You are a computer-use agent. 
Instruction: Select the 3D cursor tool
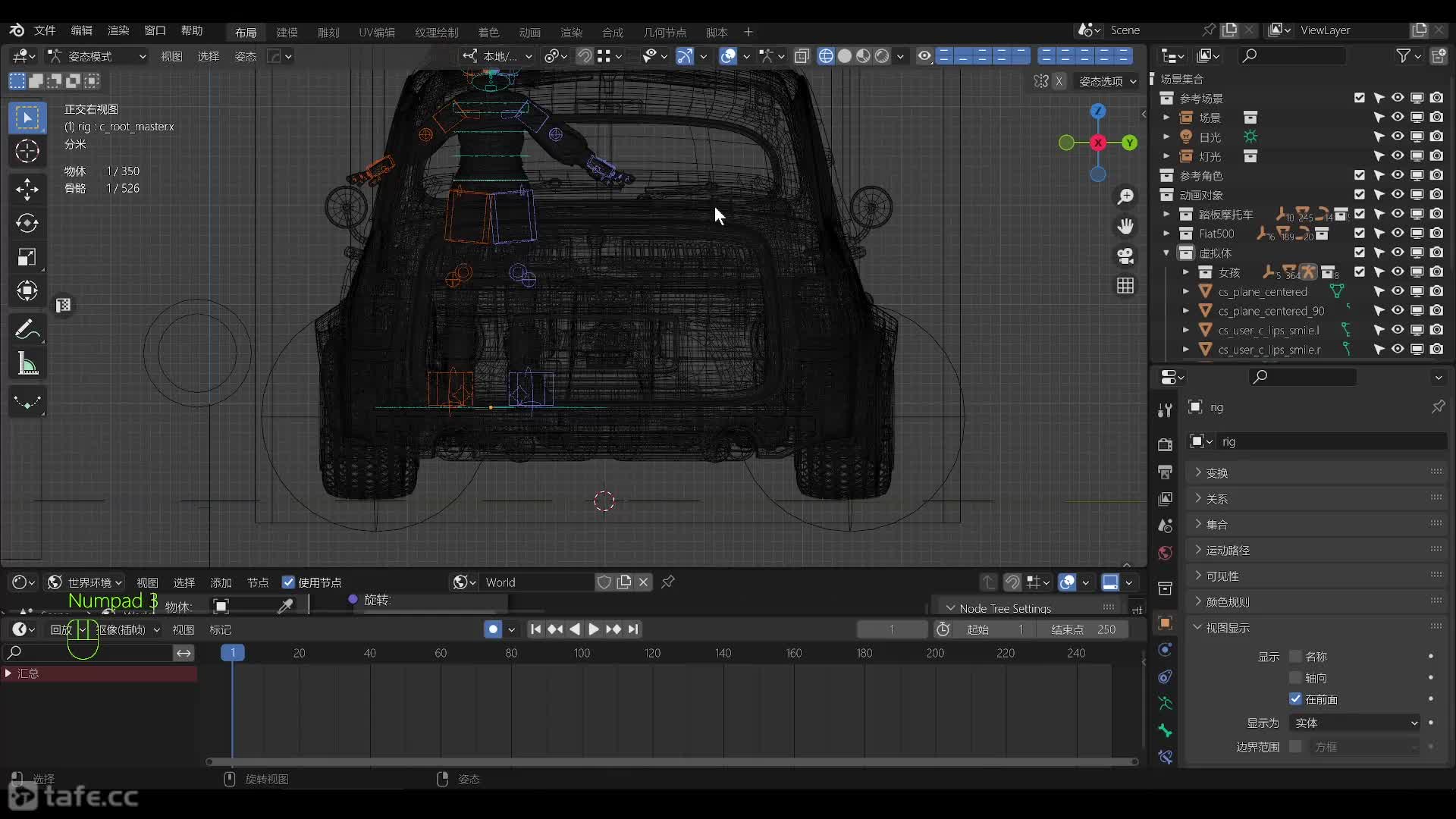(27, 152)
